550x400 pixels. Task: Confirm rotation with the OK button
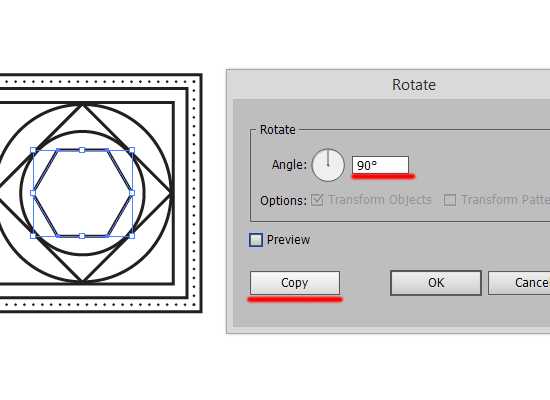coord(436,283)
